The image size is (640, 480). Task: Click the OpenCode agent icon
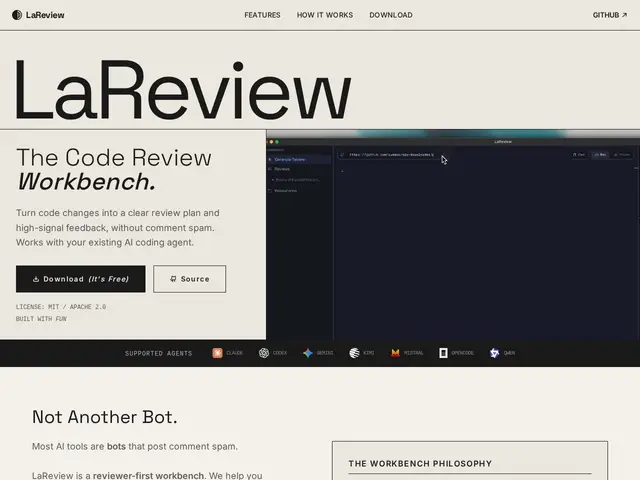[443, 353]
